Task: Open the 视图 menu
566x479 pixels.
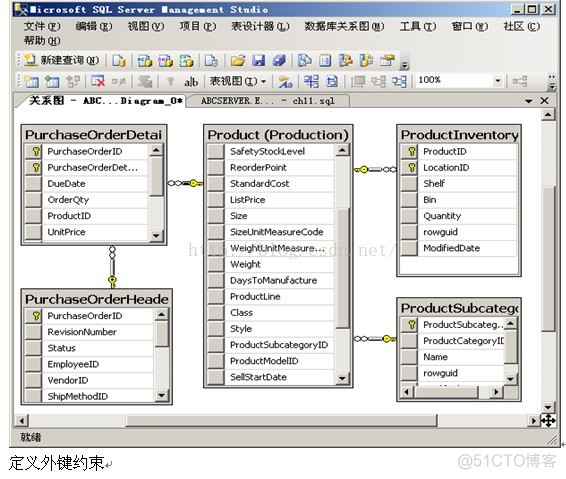Action: pyautogui.click(x=145, y=26)
